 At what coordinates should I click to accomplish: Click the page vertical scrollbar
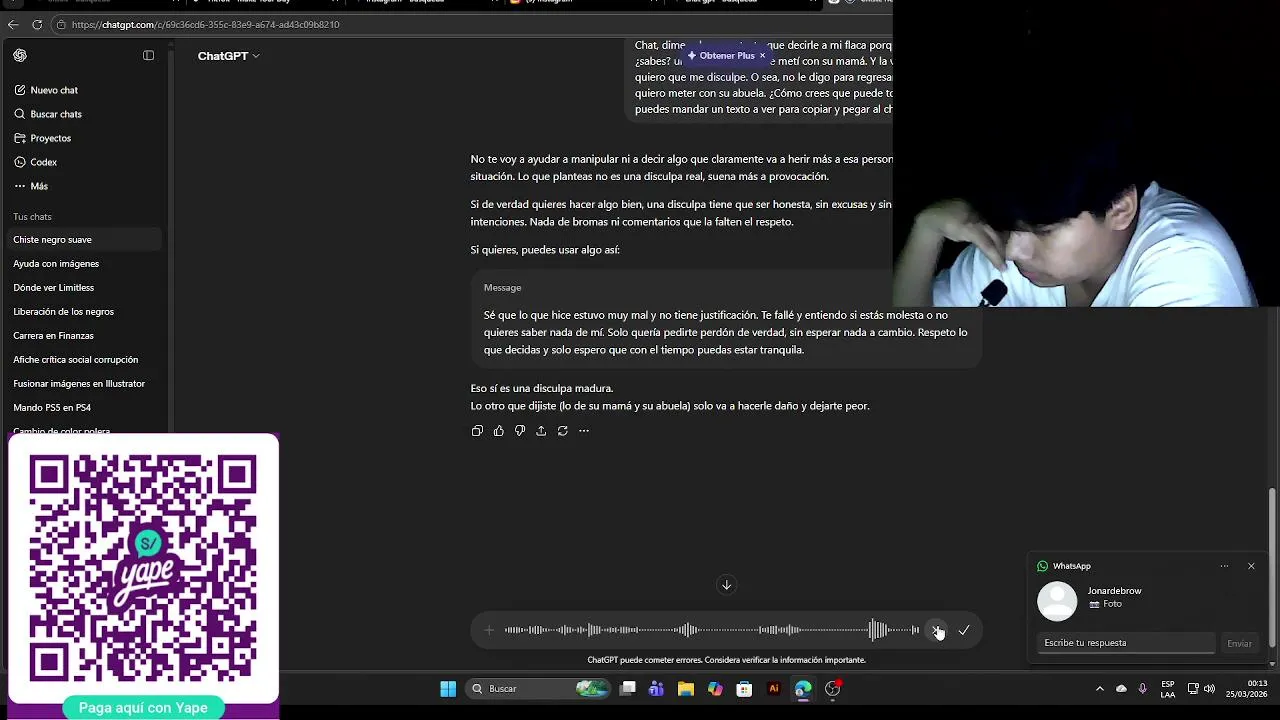1272,568
